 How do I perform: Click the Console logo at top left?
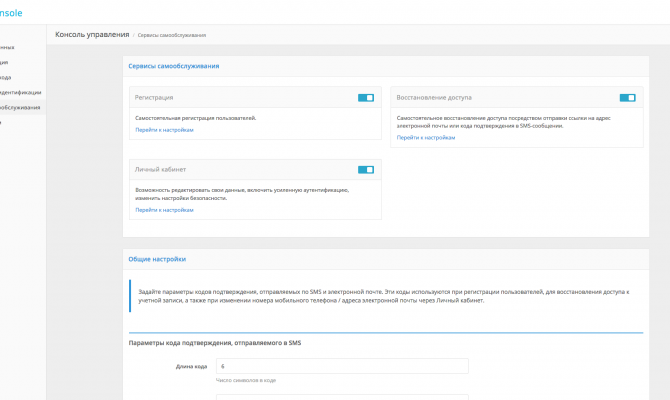[10, 11]
